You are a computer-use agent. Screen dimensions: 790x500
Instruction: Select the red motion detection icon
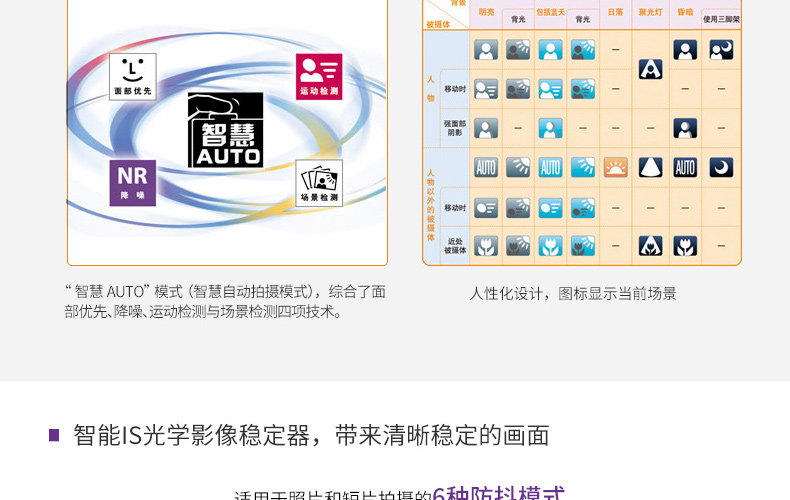[x=319, y=77]
